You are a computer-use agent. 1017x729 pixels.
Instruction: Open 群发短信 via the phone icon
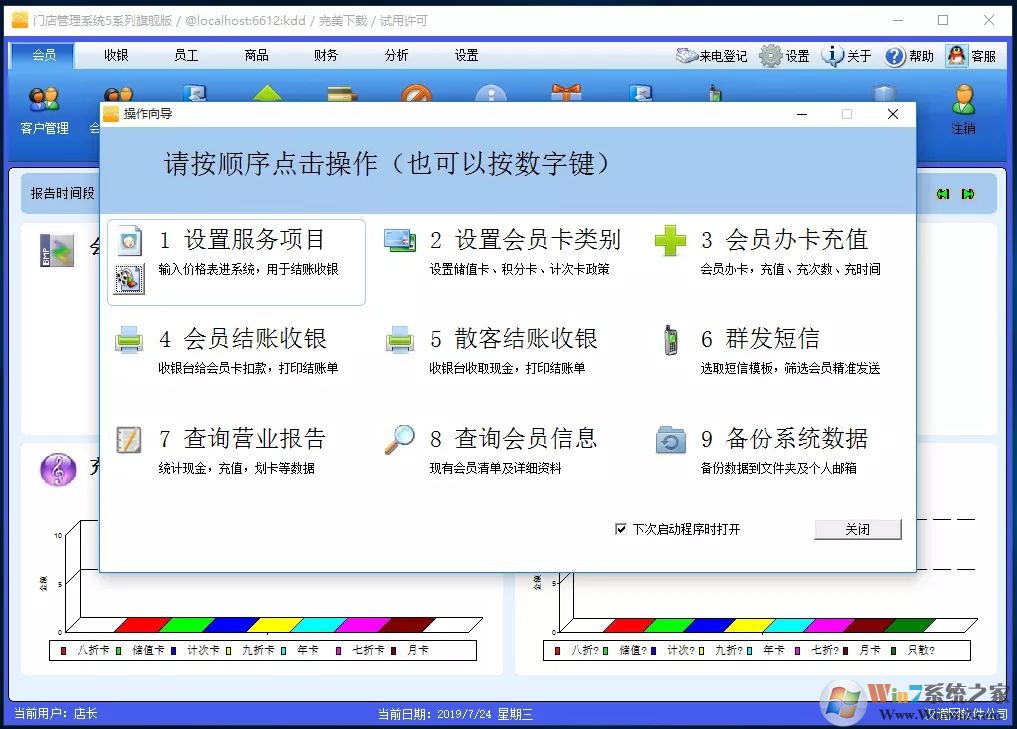pyautogui.click(x=669, y=339)
